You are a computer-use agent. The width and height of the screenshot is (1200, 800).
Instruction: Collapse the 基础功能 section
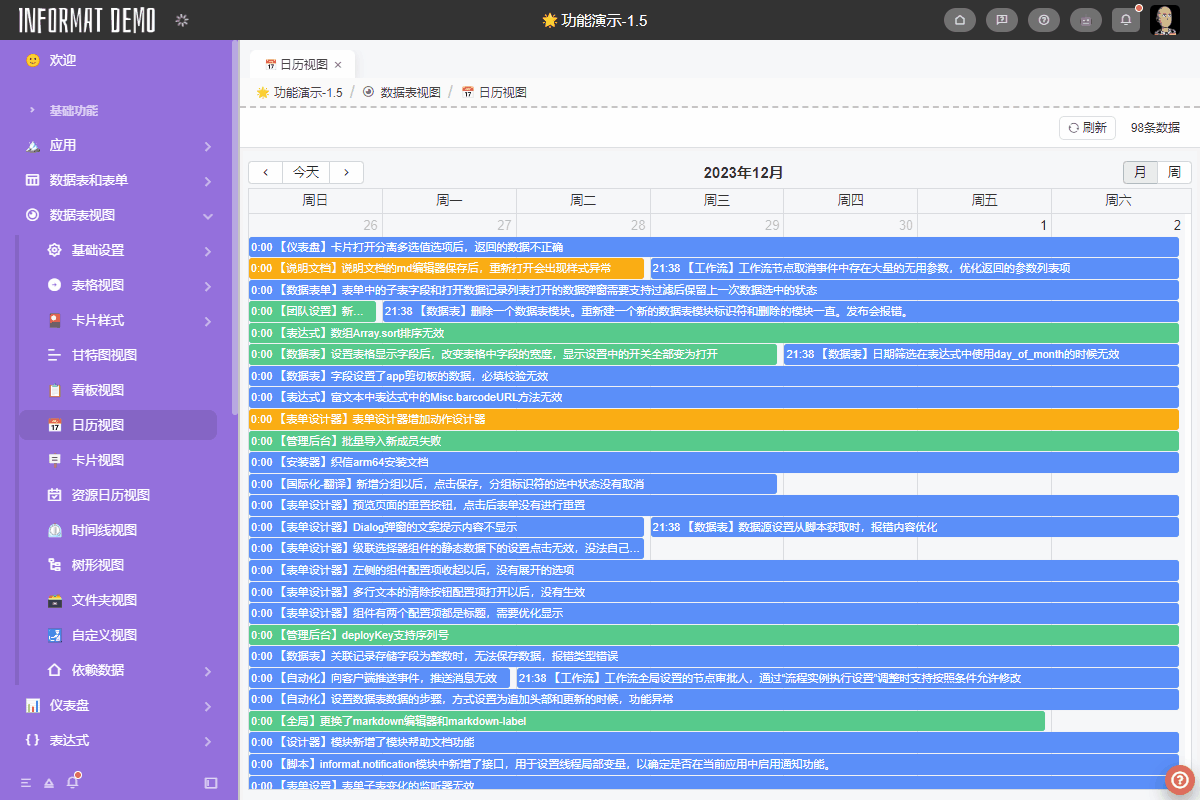(x=32, y=110)
